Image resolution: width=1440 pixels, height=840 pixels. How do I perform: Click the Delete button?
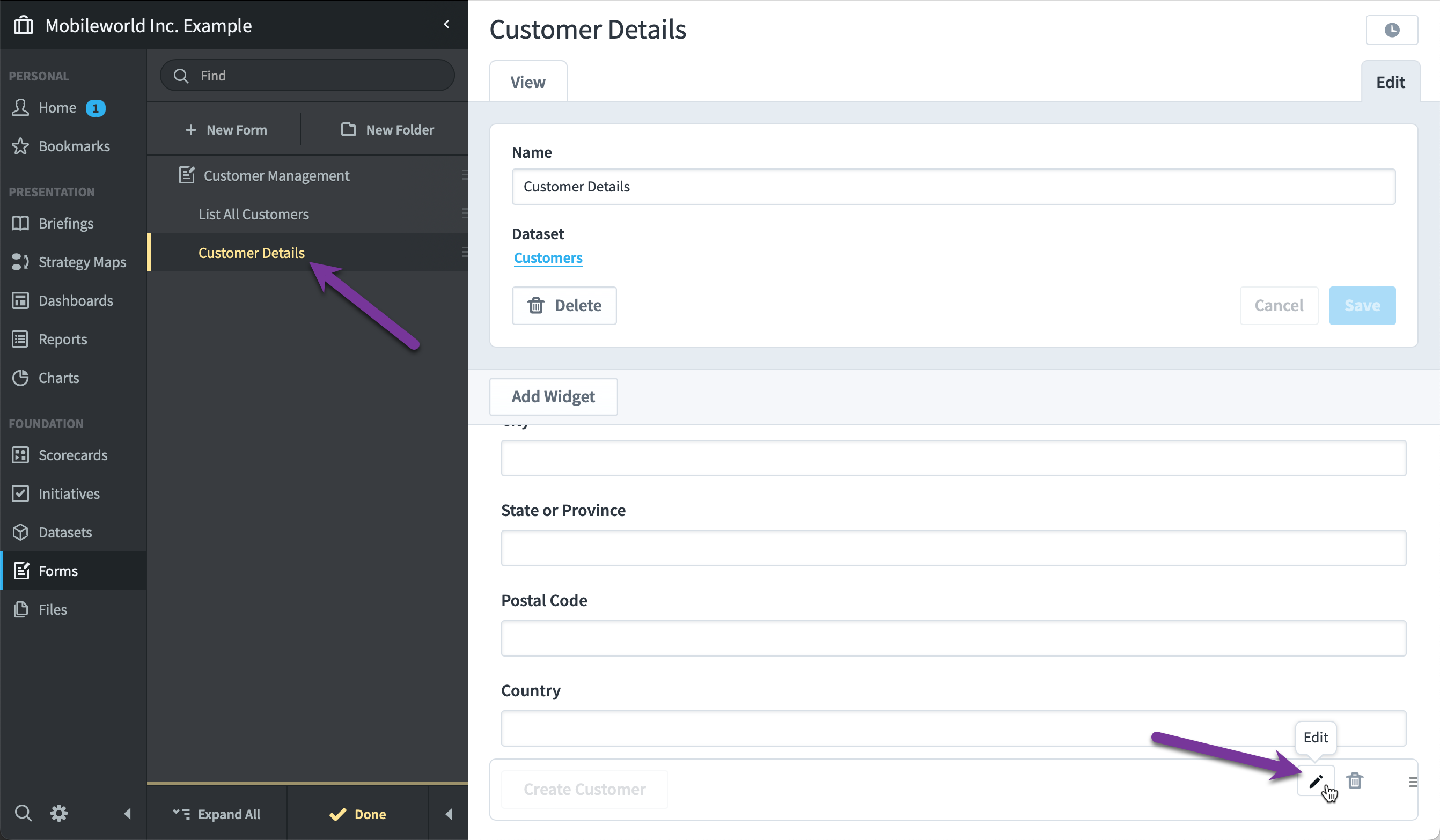(564, 305)
